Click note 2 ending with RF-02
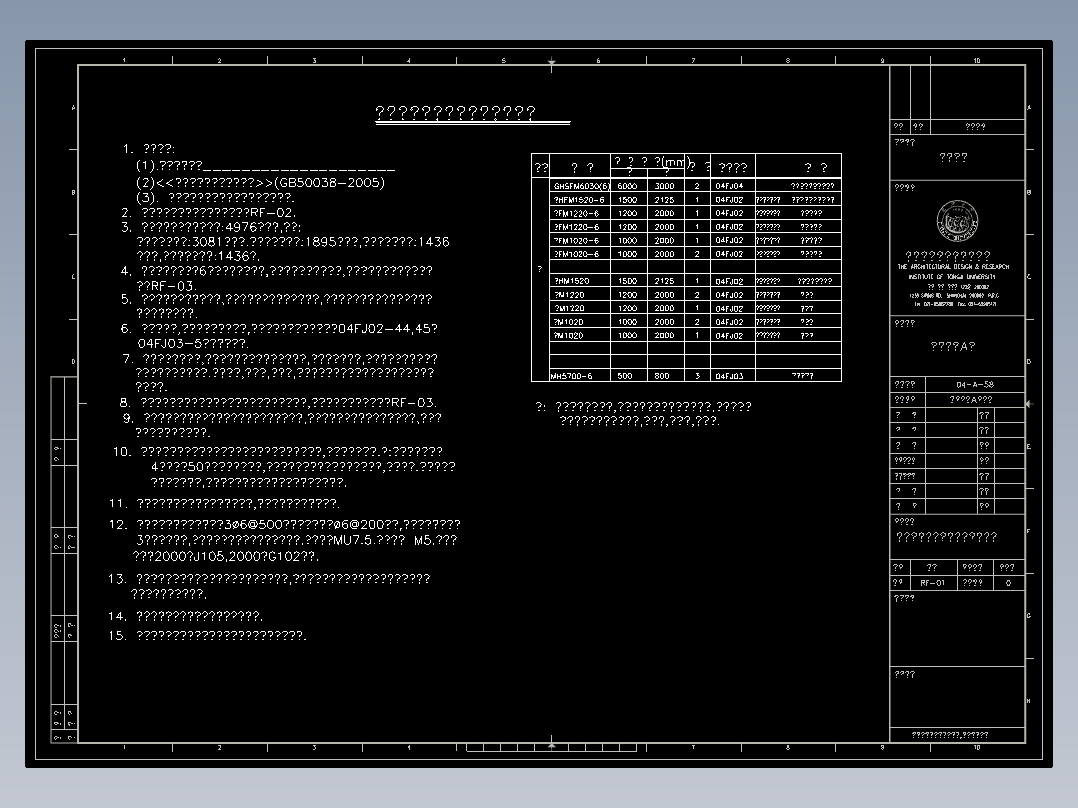The height and width of the screenshot is (808, 1078). pos(208,212)
